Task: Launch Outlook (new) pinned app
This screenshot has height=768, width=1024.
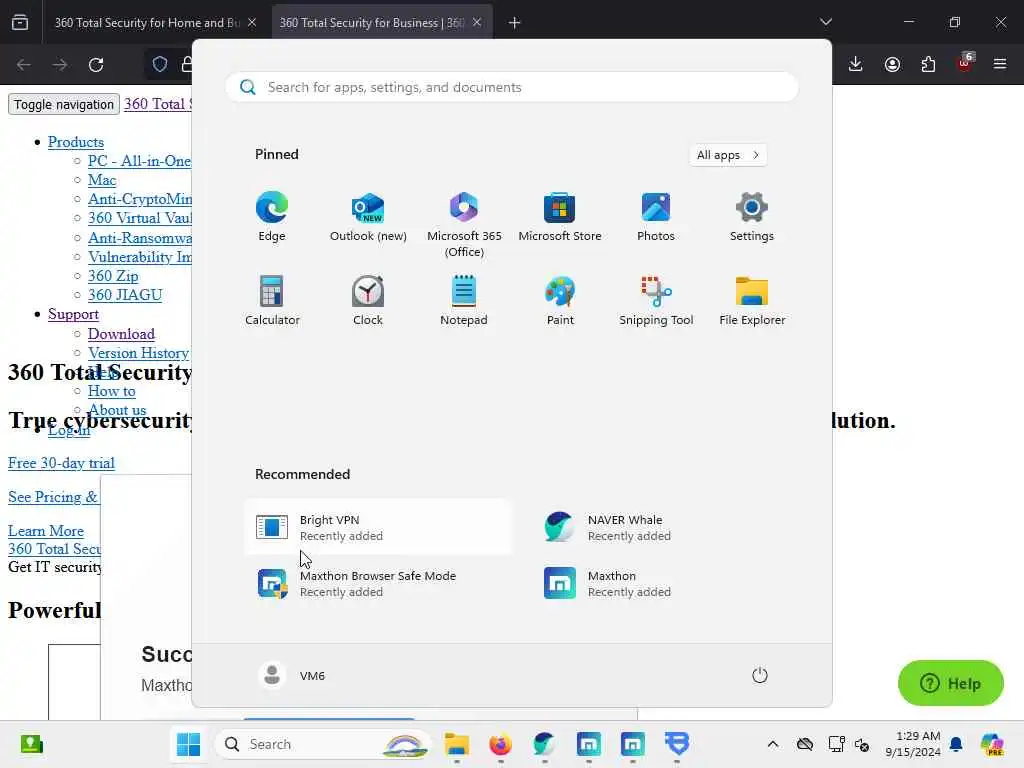Action: click(x=368, y=217)
